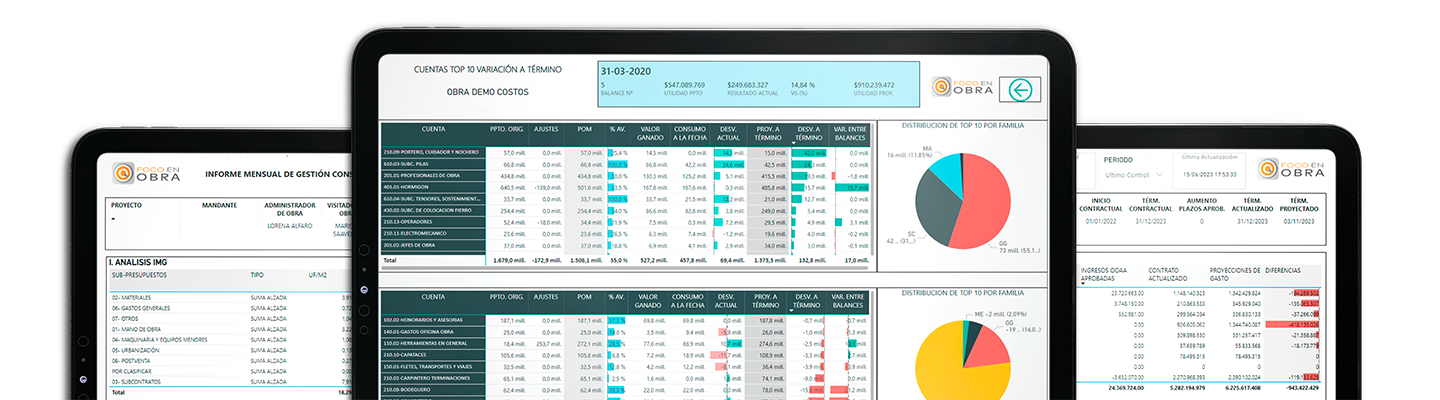The image size is (1440, 400).
Task: Click 03/11/2023 Térm. Proyectado date
Action: [1298, 221]
